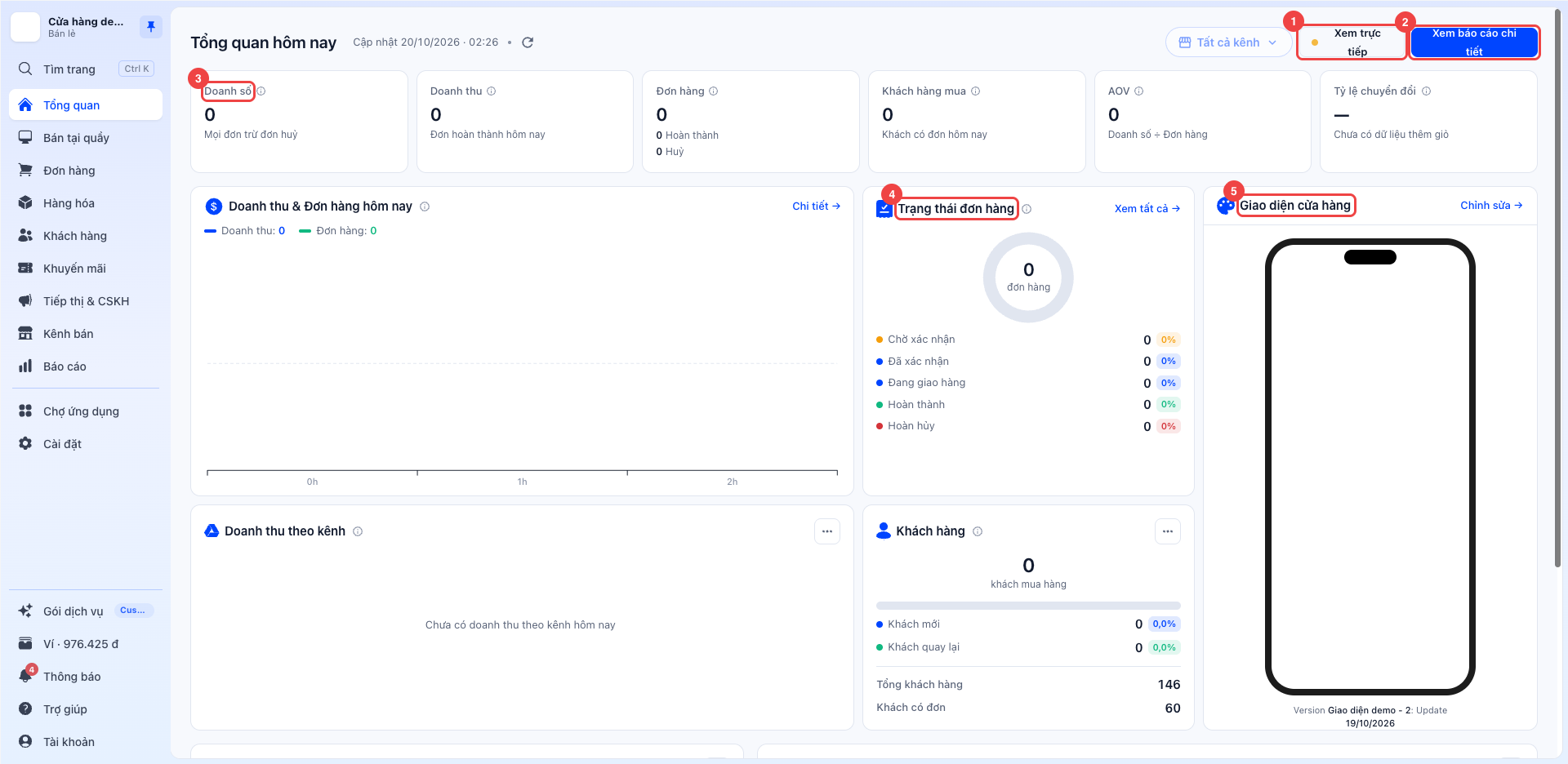Screen dimensions: 1568x764
Task: Go to Bán tại quầy
Action: (x=86, y=138)
